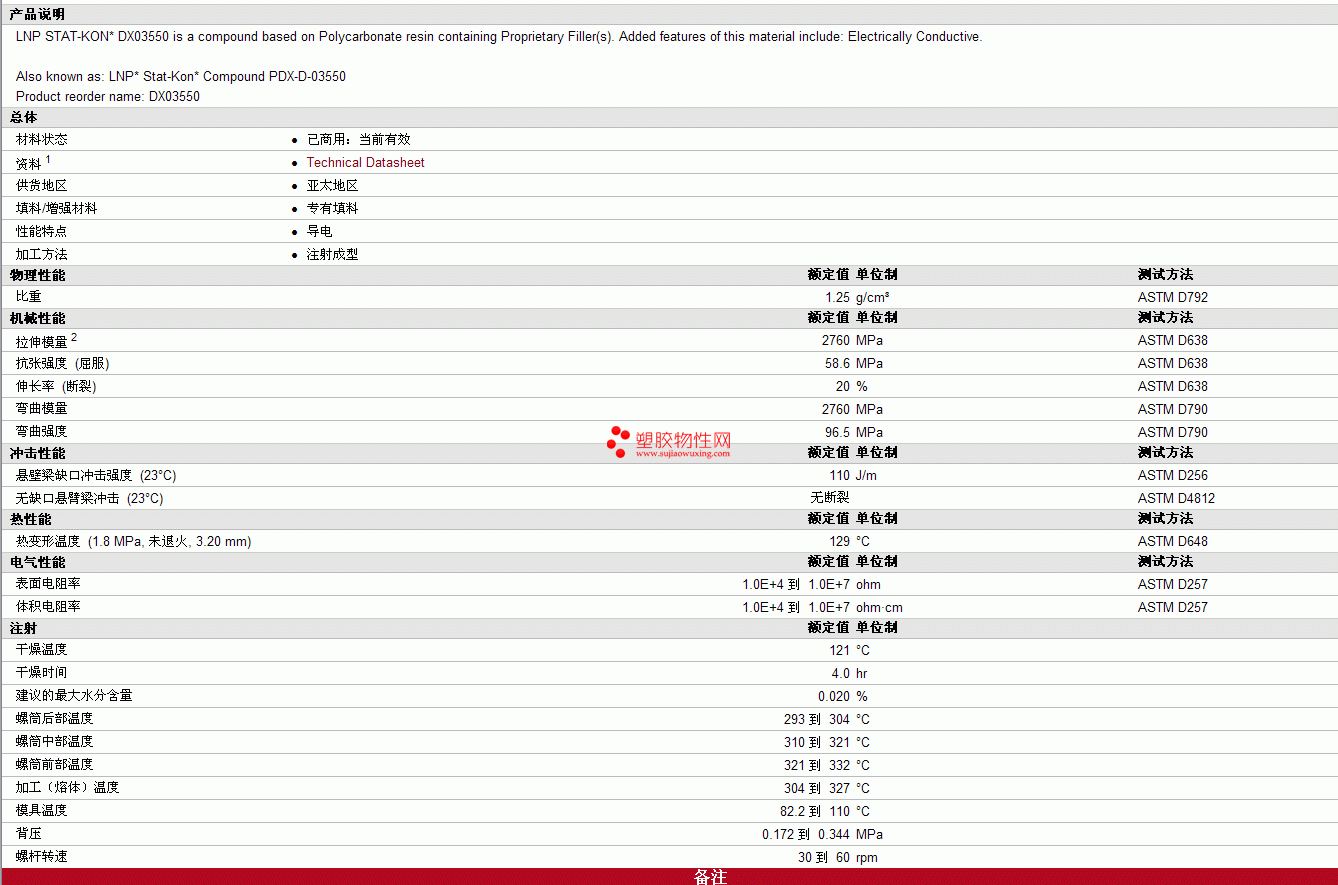The width and height of the screenshot is (1338, 885).
Task: Click the 无缺口悬臂梁冲击 (23°C) label
Action: pyautogui.click(x=90, y=498)
